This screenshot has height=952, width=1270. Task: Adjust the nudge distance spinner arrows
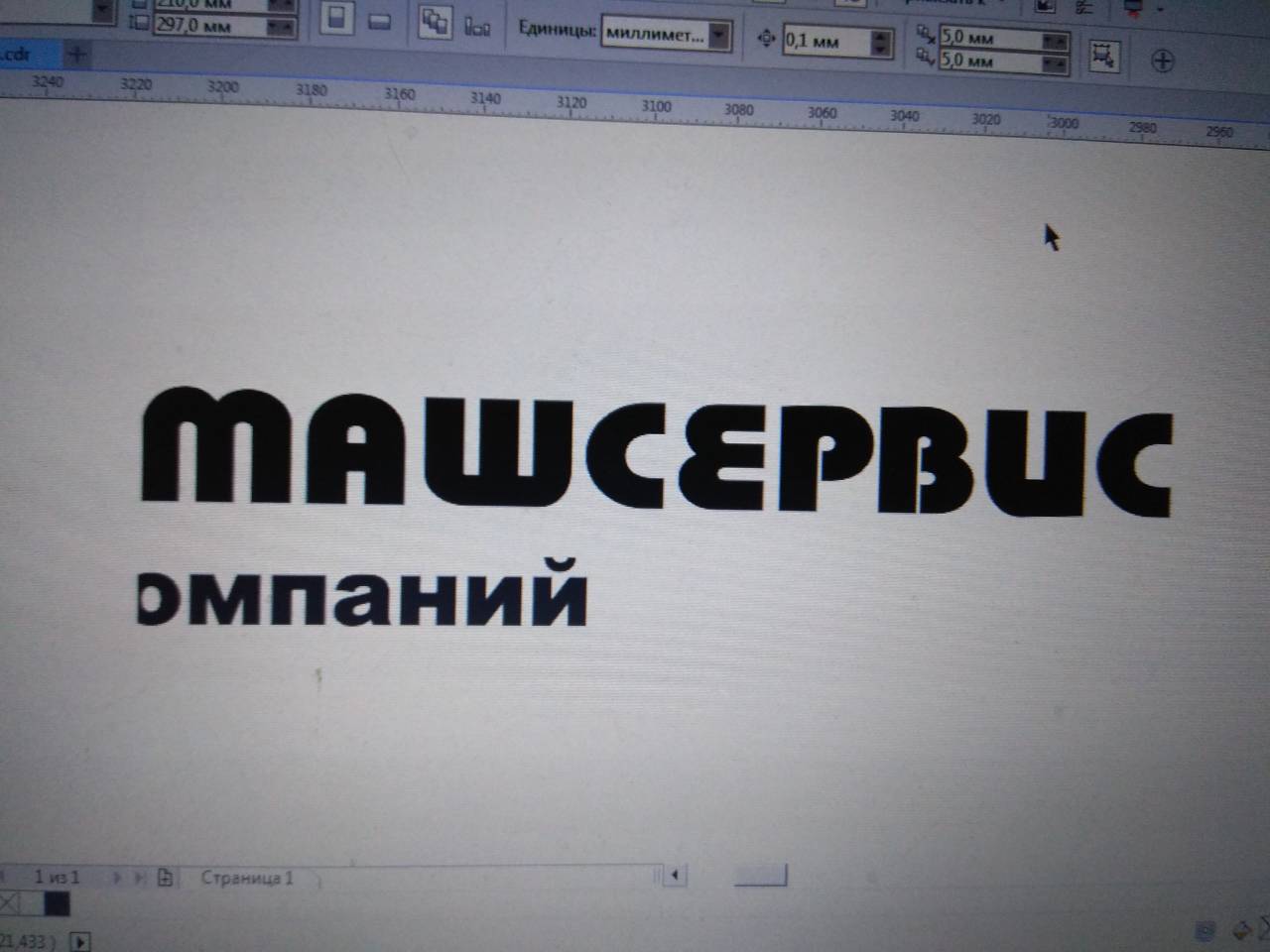click(x=881, y=42)
